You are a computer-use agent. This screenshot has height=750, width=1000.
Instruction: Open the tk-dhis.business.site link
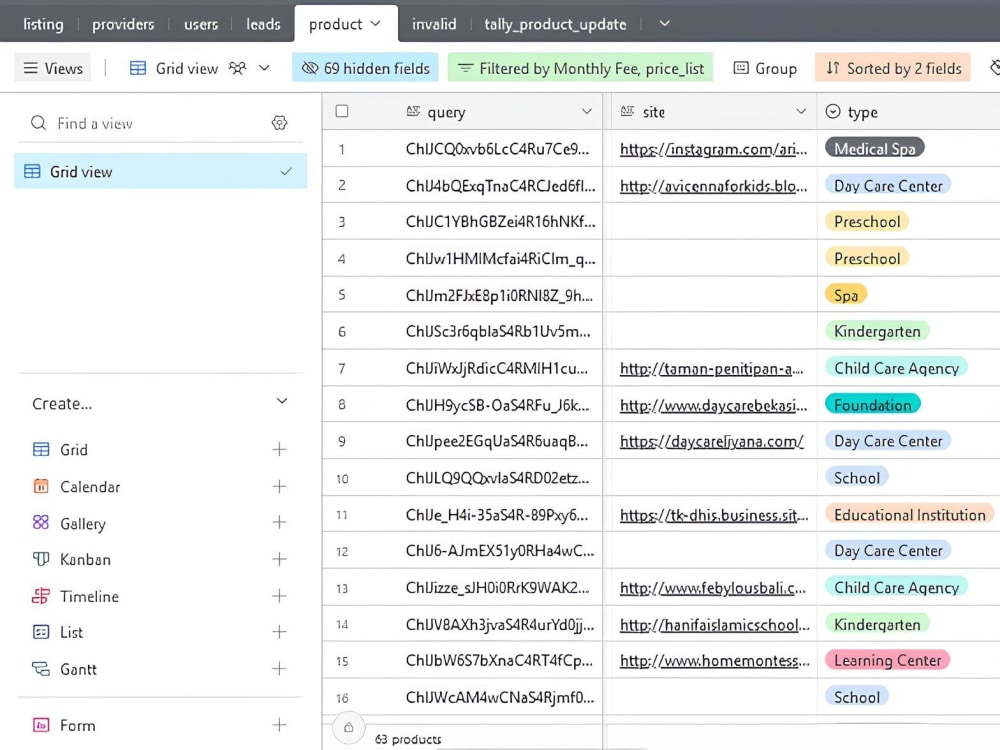click(714, 515)
